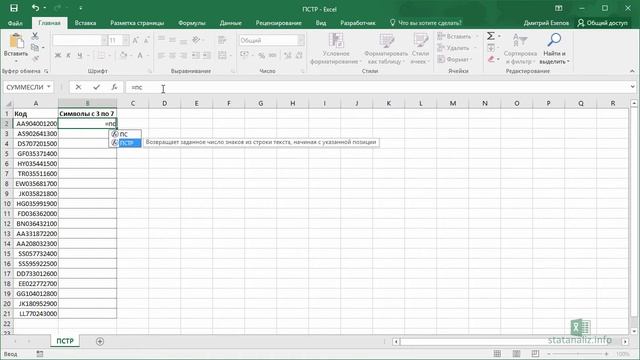
Task: Select ПС in the autocomplete list
Action: (x=125, y=134)
